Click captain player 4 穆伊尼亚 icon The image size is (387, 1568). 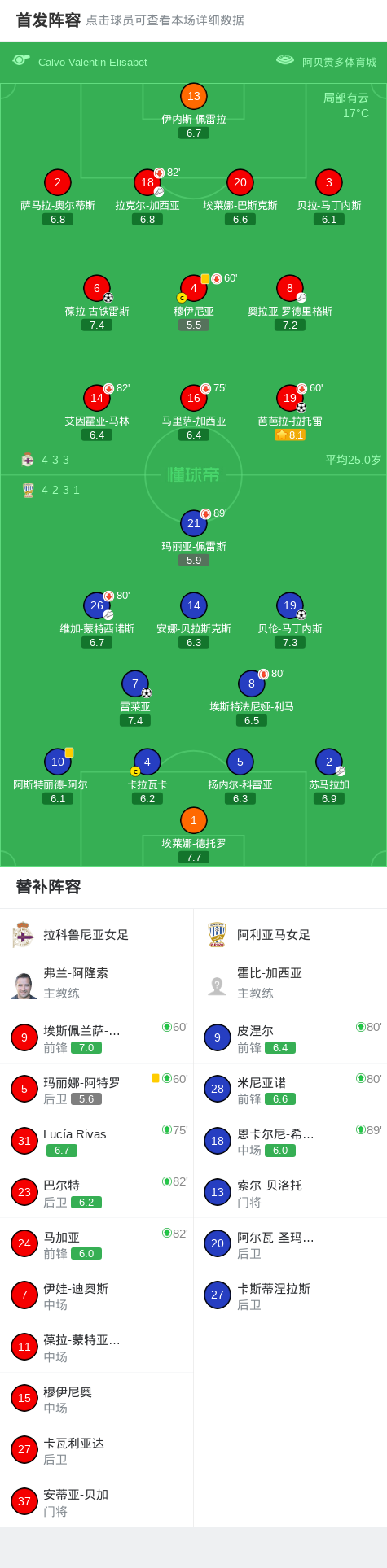coord(194,288)
